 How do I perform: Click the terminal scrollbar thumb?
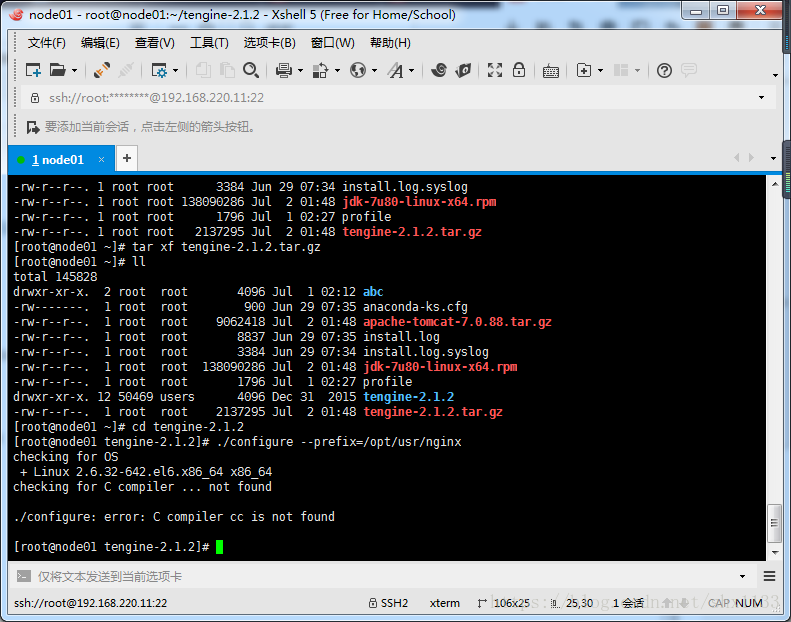[774, 523]
